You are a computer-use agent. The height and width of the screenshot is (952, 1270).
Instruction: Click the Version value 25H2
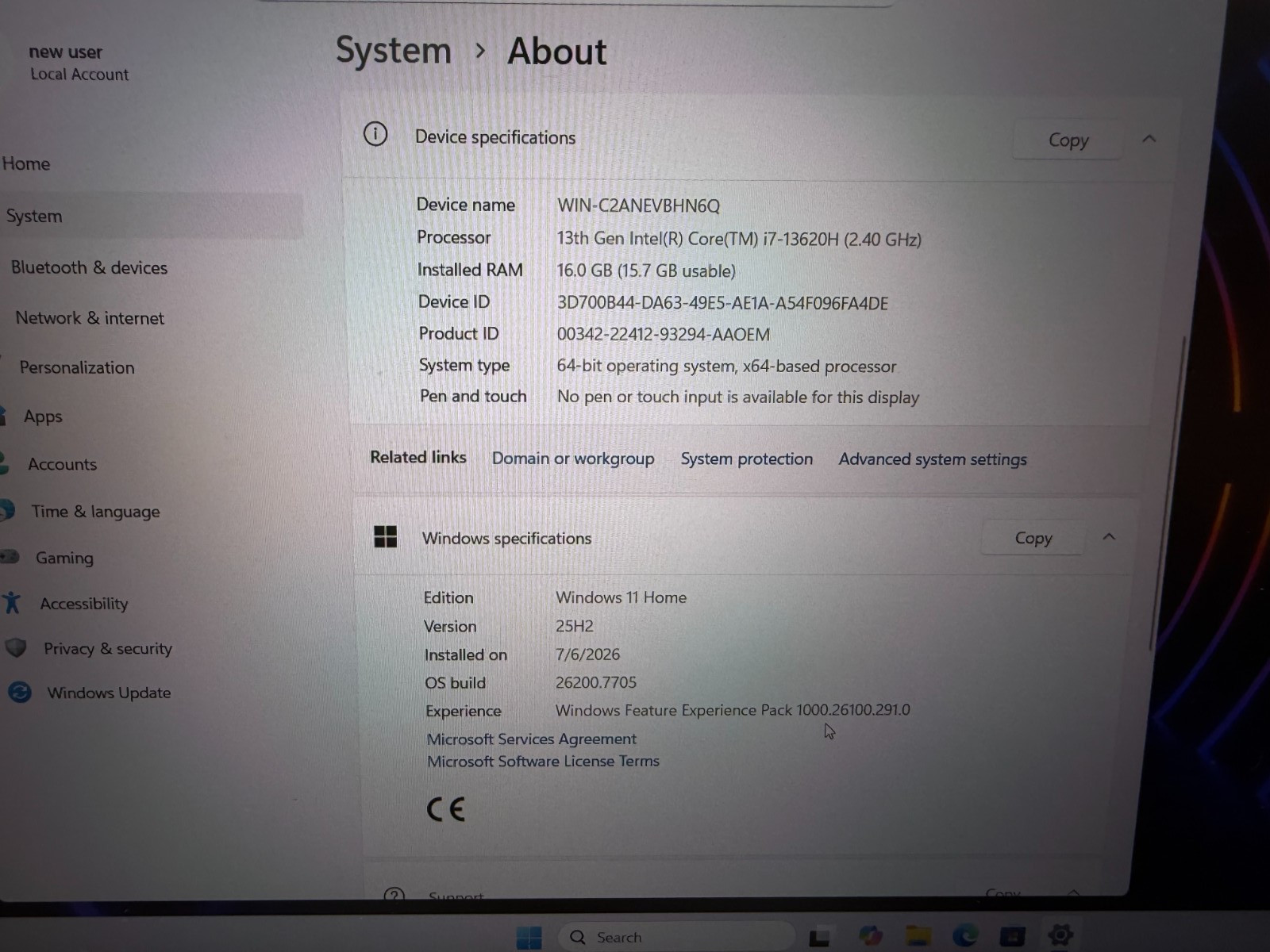[x=575, y=626]
